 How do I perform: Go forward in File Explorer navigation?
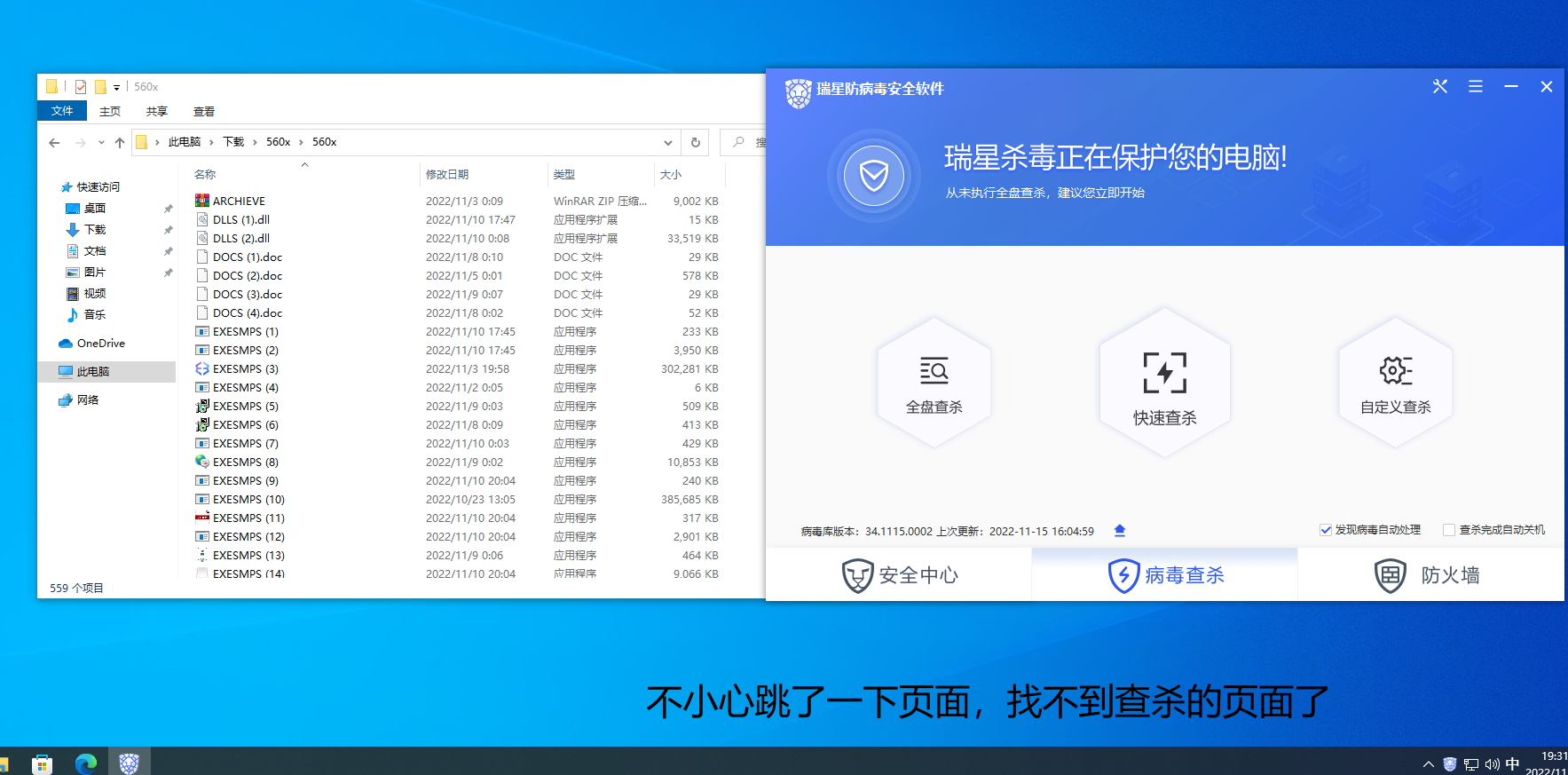[81, 142]
